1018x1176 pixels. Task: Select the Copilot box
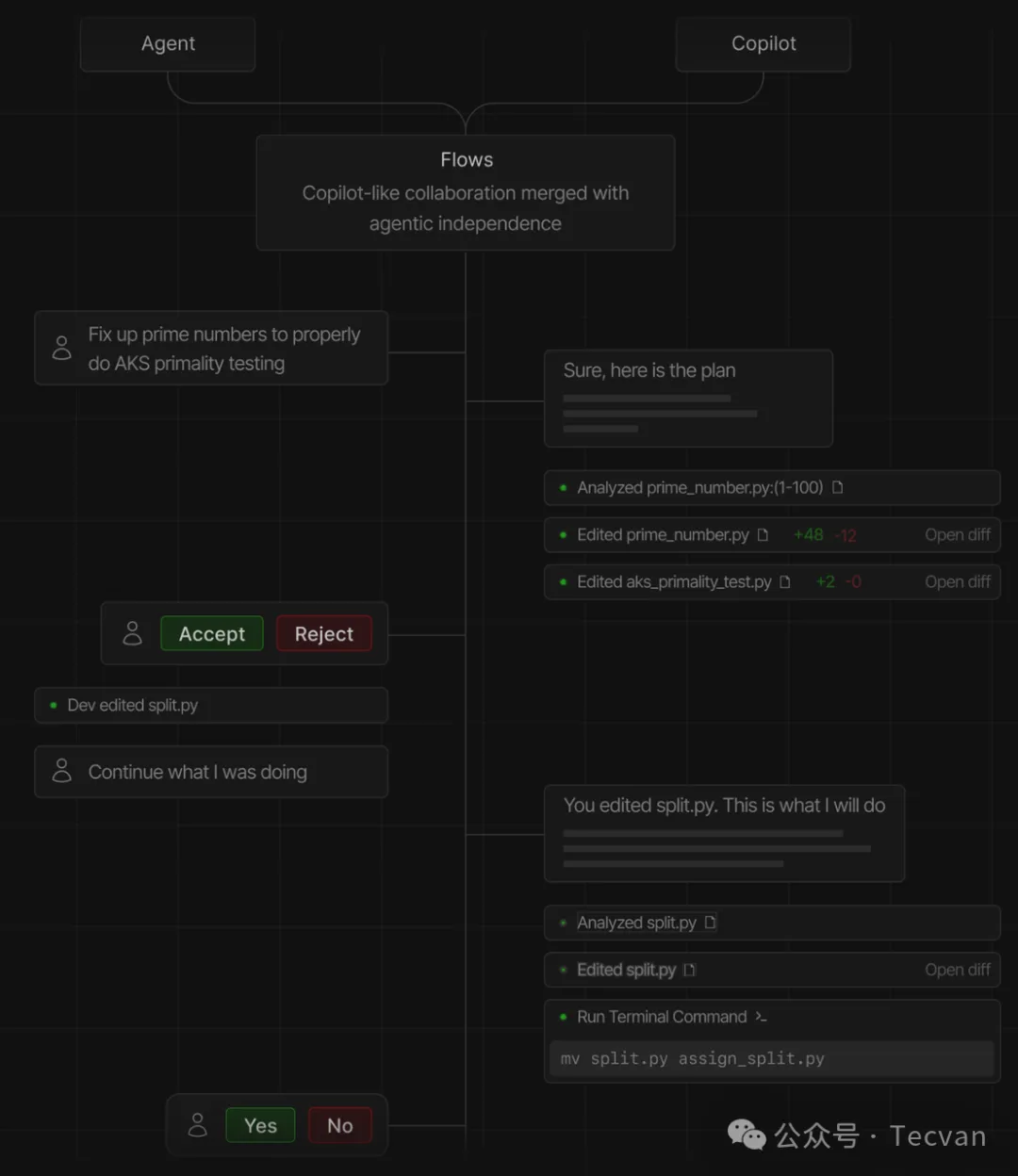pyautogui.click(x=763, y=43)
